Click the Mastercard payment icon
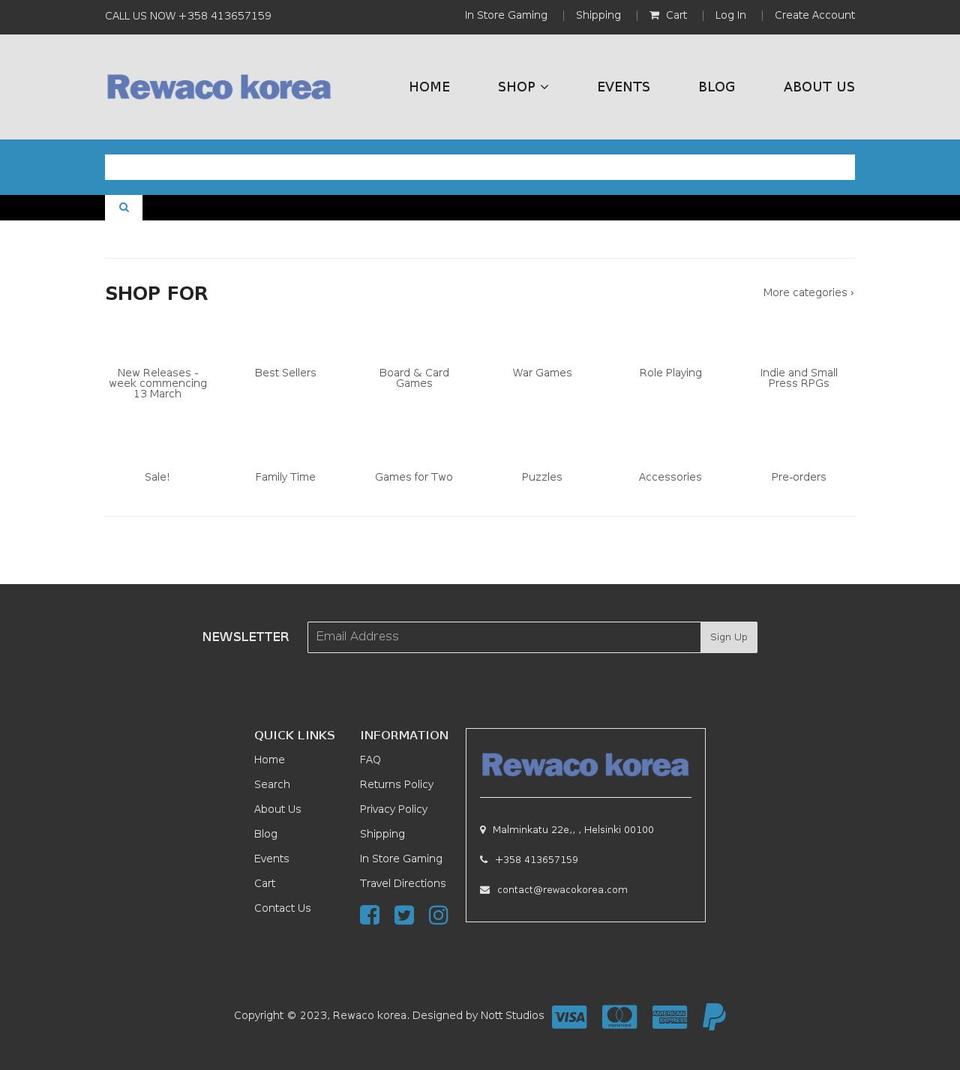The image size is (960, 1070). [x=620, y=1017]
